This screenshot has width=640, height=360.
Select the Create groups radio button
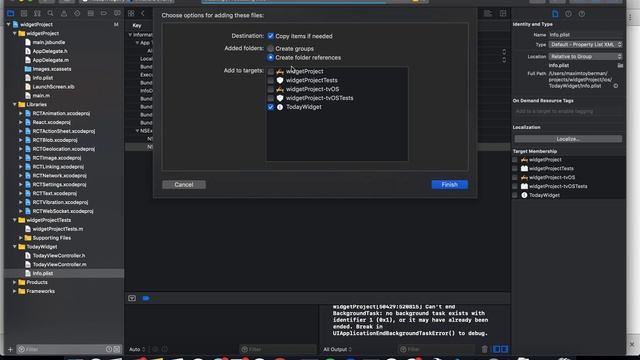click(x=271, y=49)
